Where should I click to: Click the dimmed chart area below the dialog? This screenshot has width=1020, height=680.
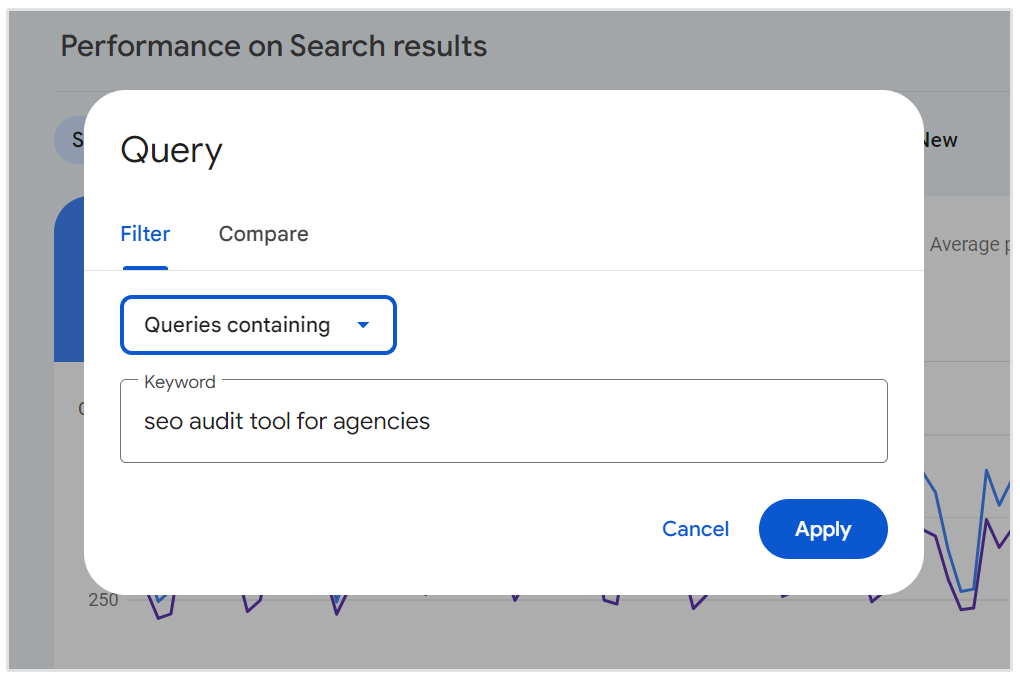[x=500, y=635]
